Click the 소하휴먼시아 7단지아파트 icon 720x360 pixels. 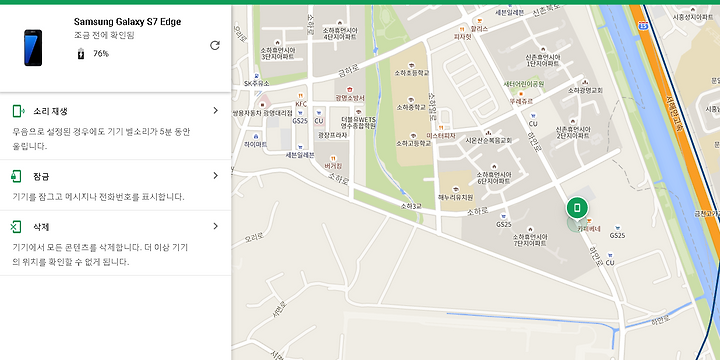pos(529,229)
